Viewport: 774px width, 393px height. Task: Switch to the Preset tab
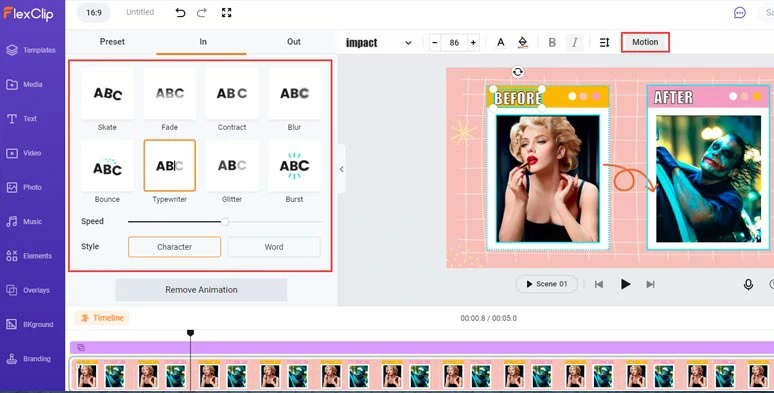[112, 42]
